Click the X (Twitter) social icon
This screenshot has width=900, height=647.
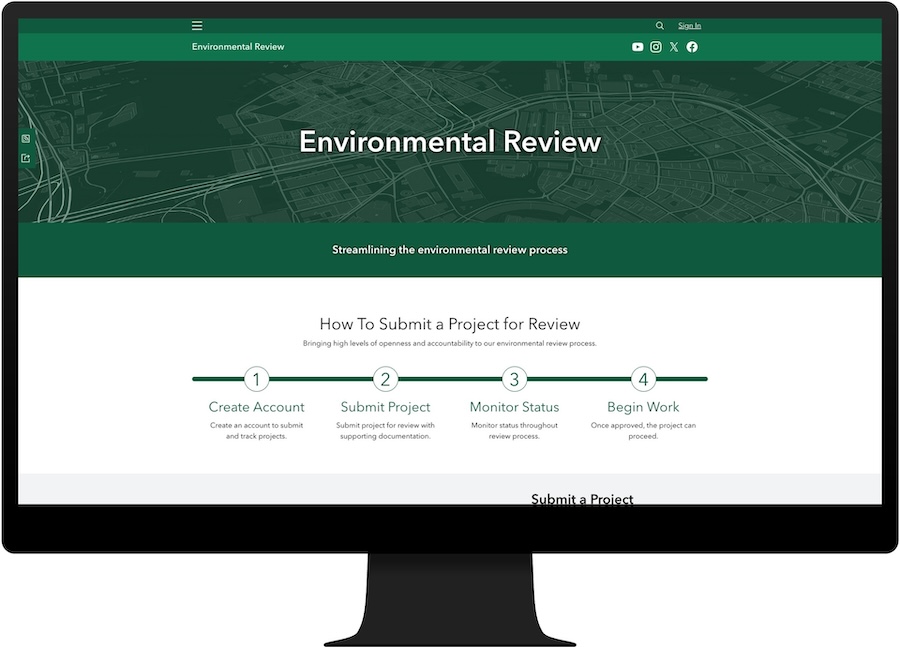click(x=674, y=46)
